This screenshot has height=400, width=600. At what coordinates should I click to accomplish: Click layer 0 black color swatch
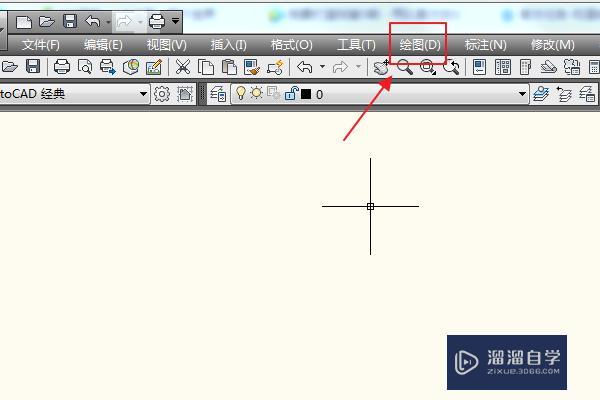click(306, 94)
